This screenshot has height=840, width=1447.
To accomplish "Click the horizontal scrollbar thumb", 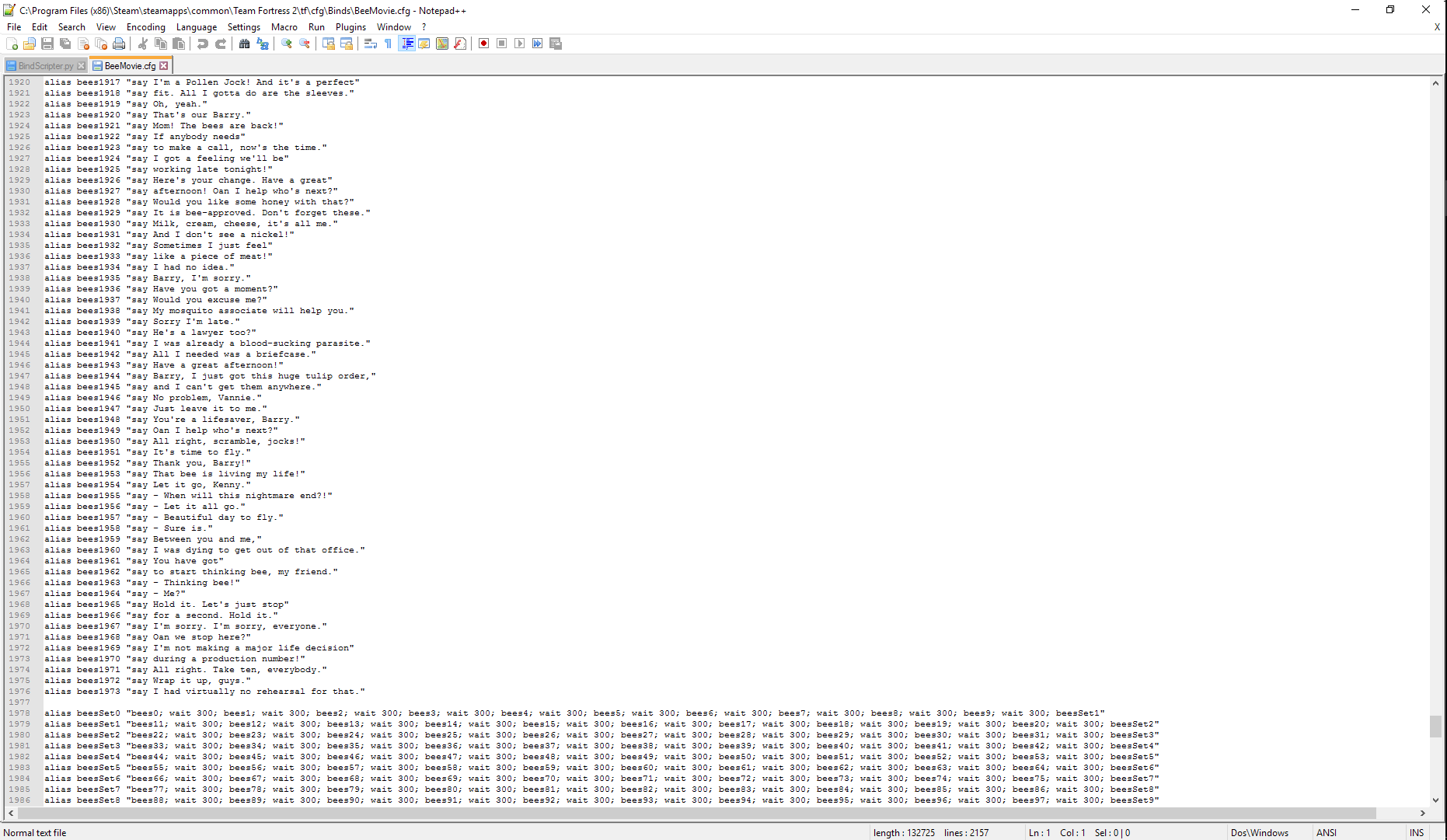I will [x=696, y=813].
